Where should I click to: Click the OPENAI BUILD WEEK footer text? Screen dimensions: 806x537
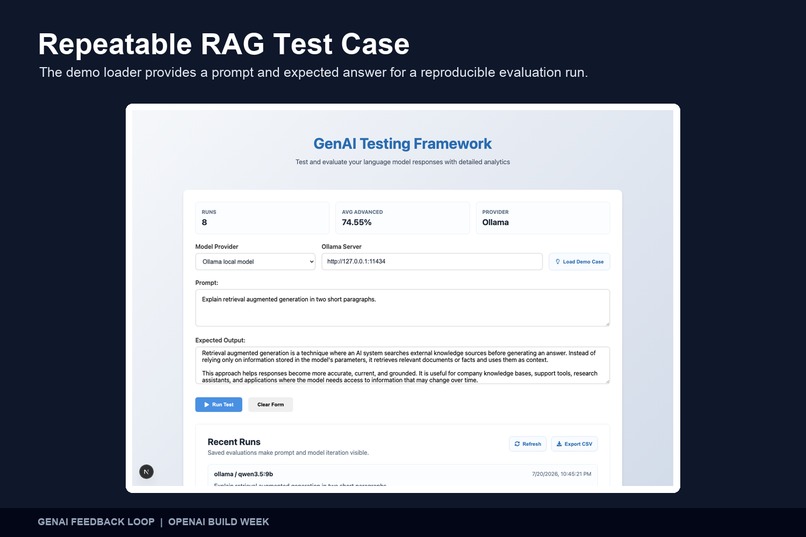[x=218, y=522]
